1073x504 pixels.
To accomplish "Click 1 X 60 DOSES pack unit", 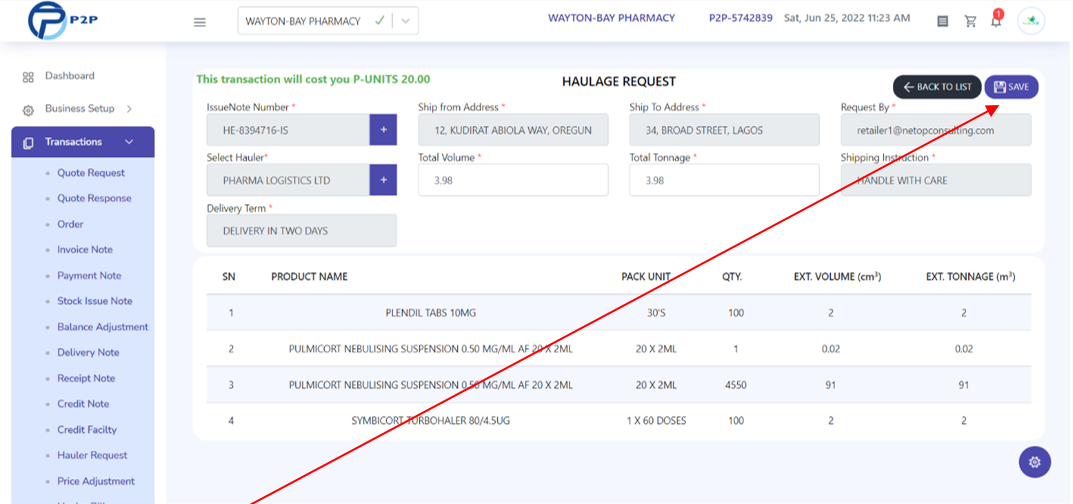I will (656, 421).
